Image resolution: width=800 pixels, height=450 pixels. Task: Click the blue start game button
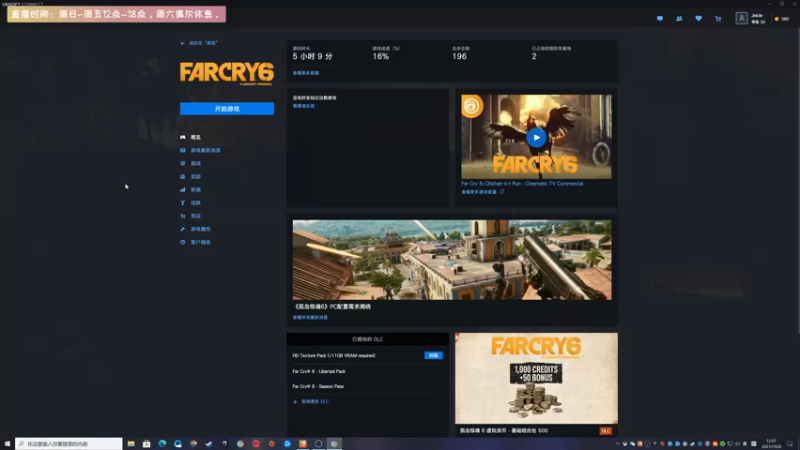pos(227,109)
